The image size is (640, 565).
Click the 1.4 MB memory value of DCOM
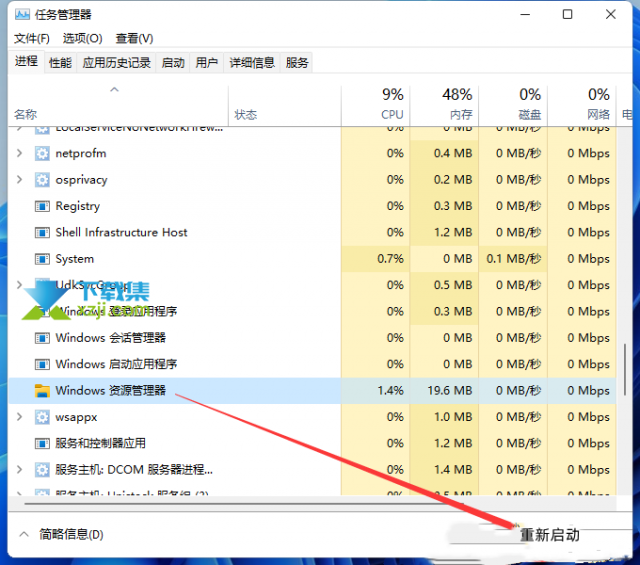[x=453, y=469]
